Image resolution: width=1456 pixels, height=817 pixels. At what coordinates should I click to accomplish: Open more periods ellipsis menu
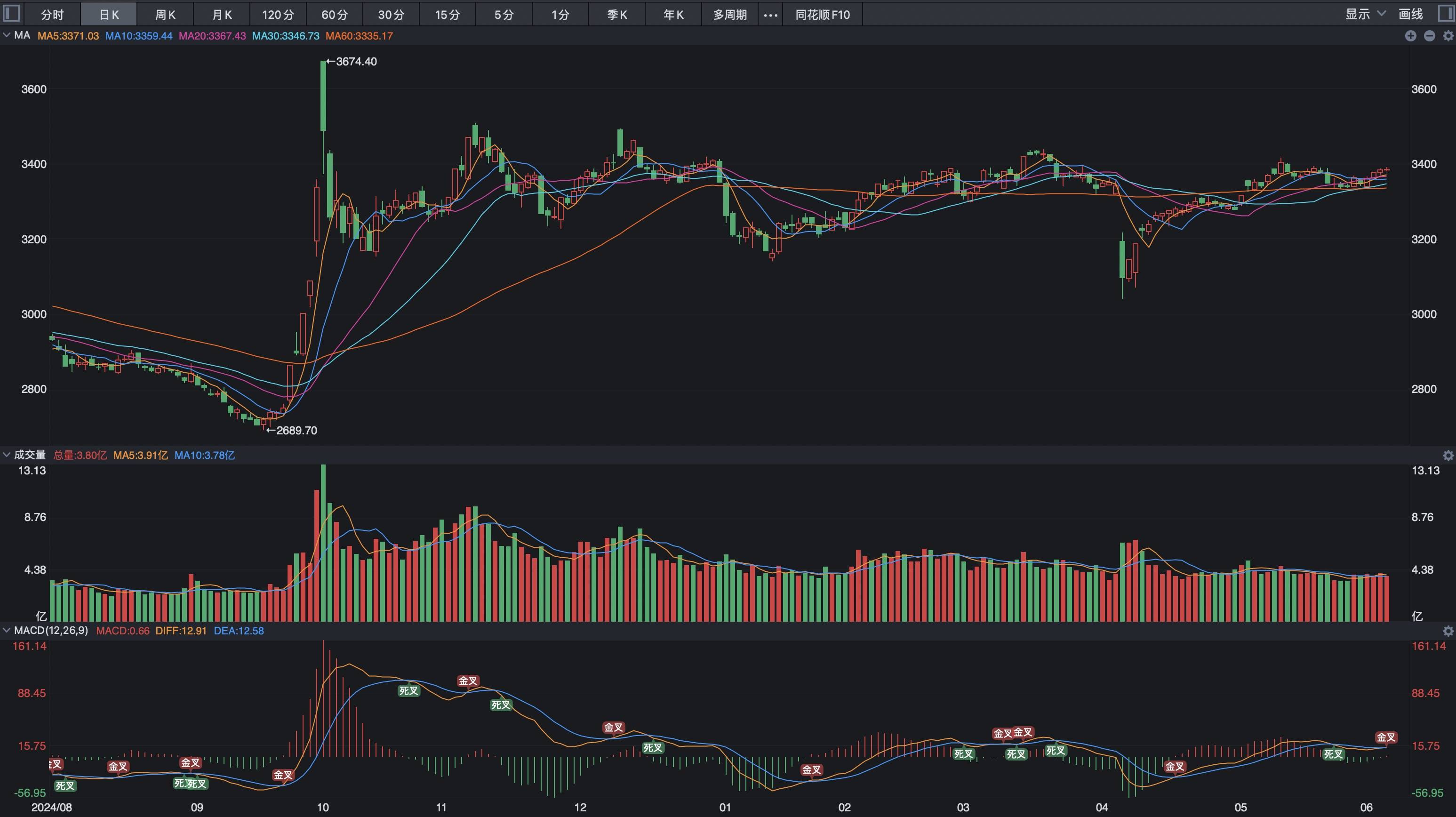(x=770, y=15)
